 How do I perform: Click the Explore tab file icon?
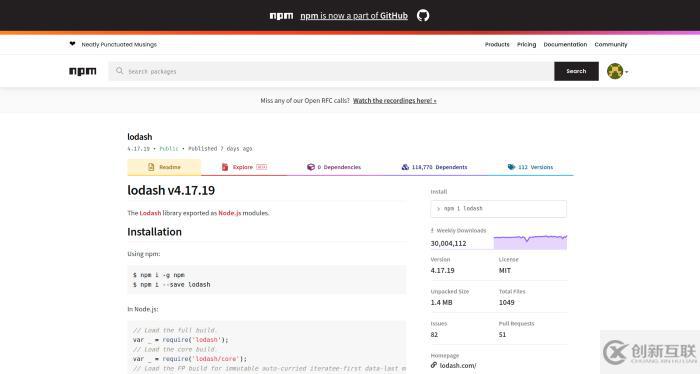(225, 167)
